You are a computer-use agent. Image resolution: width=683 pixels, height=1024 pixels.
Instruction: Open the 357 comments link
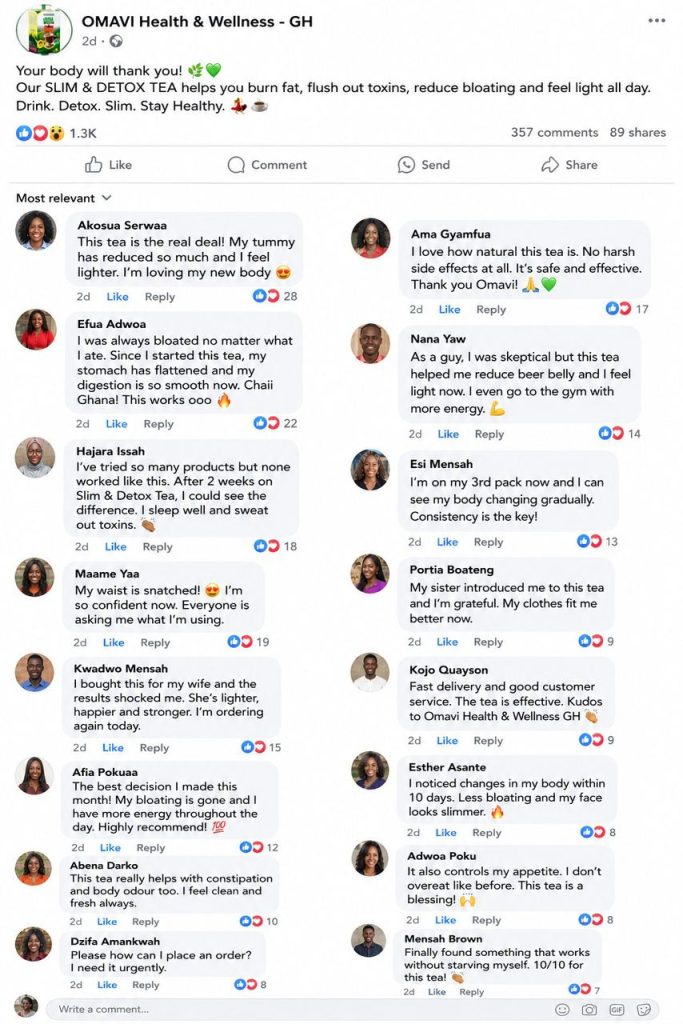554,133
